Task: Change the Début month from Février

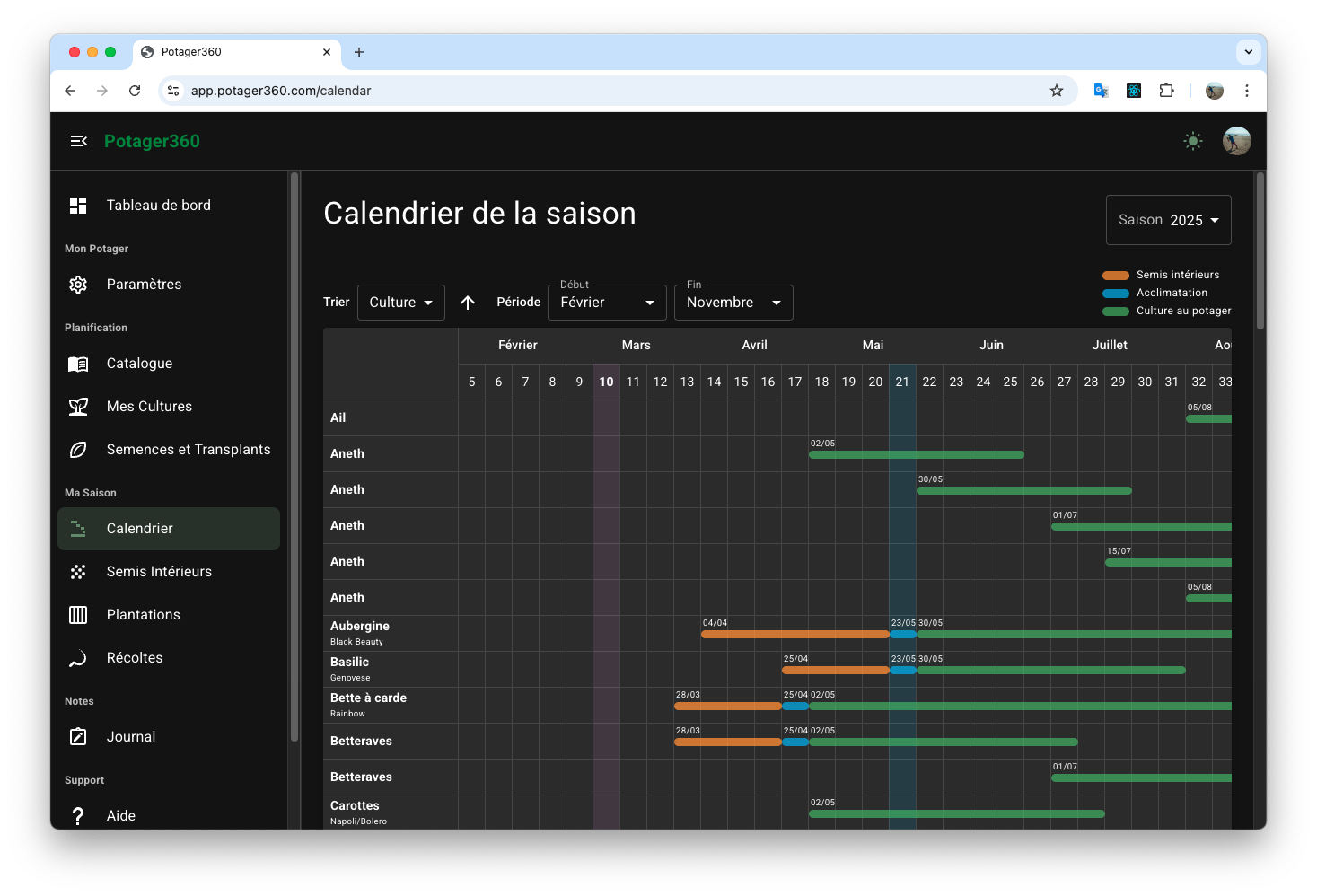Action: tap(606, 303)
